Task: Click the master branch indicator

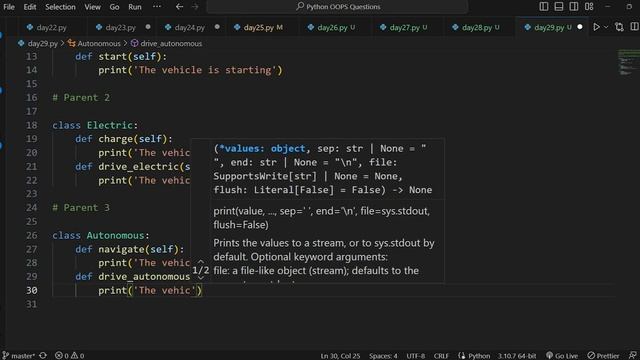Action: [18, 356]
